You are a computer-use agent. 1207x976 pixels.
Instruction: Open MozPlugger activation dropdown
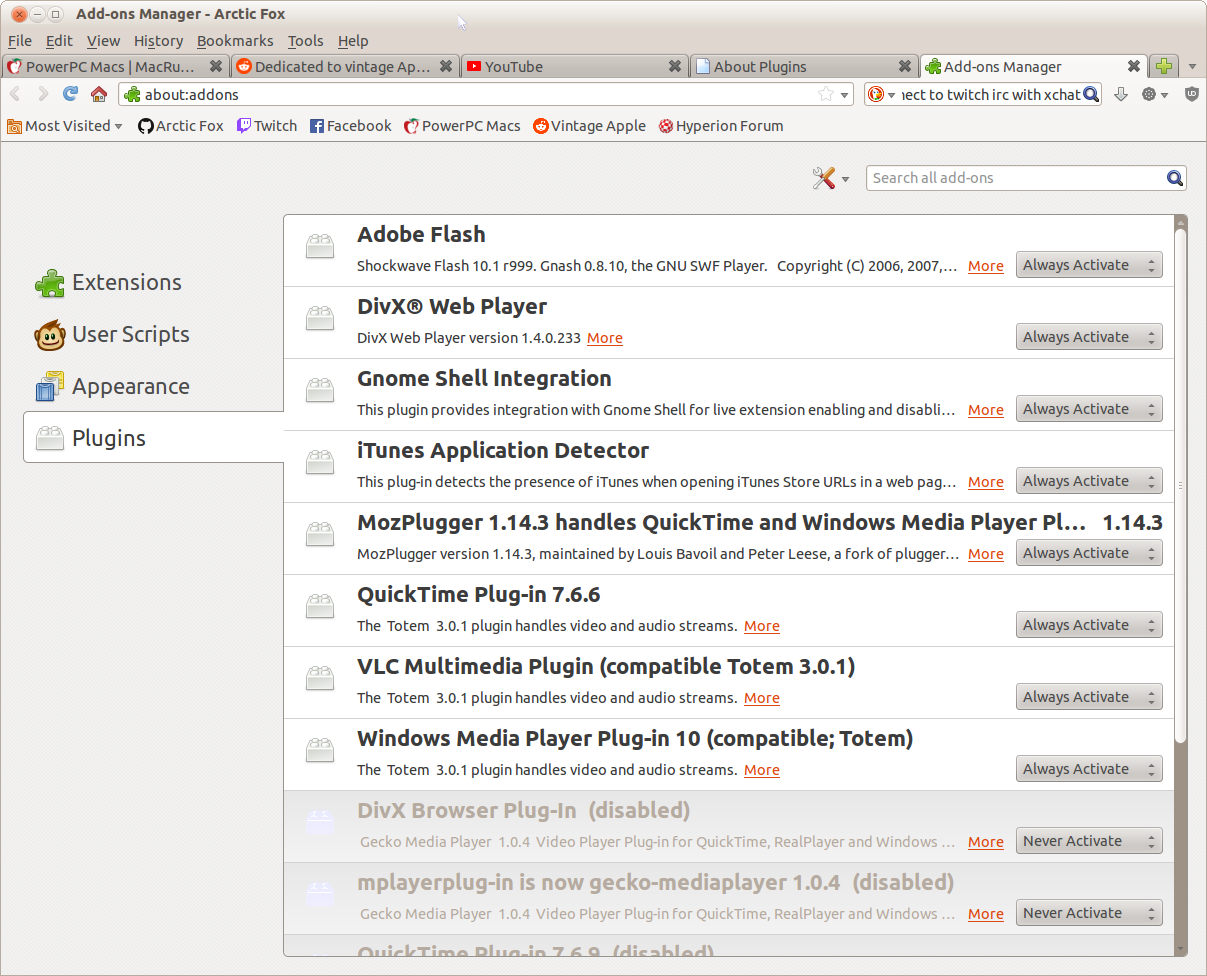pyautogui.click(x=1089, y=553)
